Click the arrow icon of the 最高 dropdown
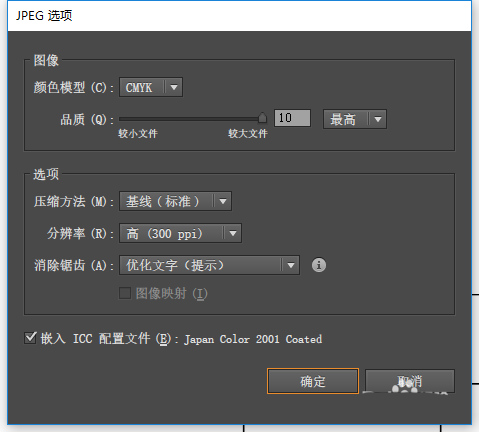 click(378, 119)
